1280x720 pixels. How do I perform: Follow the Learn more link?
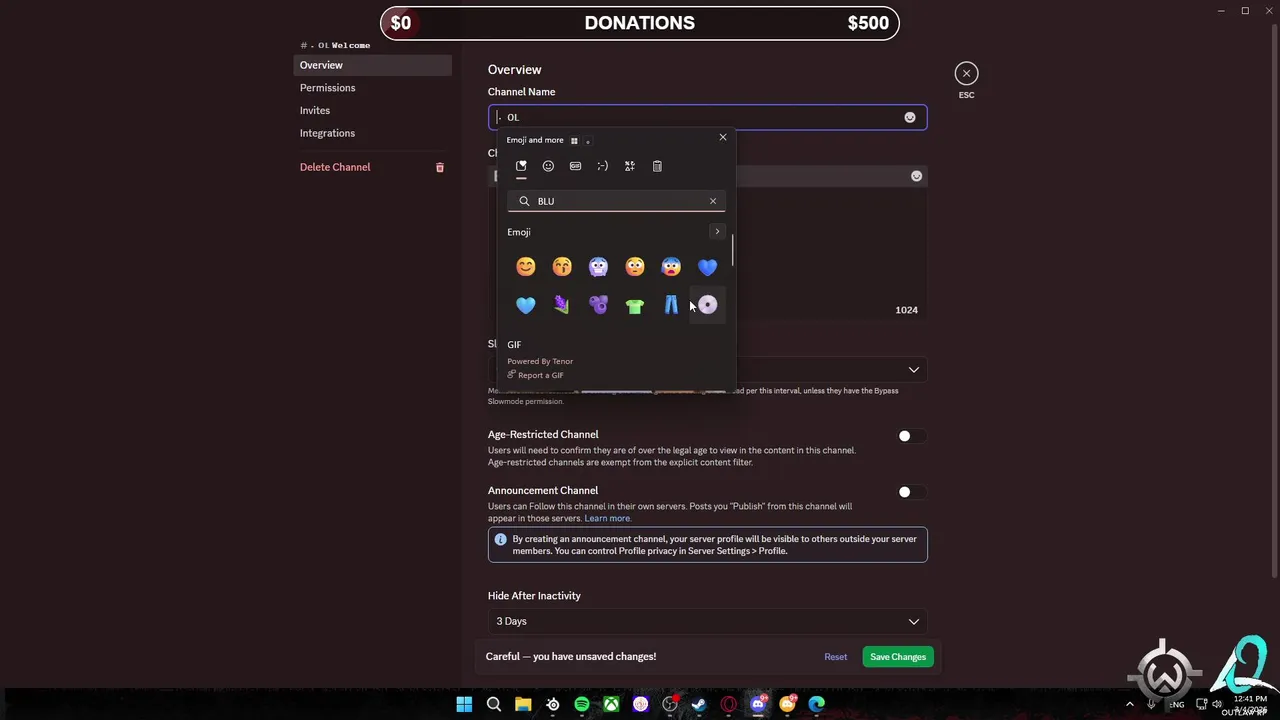(x=608, y=518)
